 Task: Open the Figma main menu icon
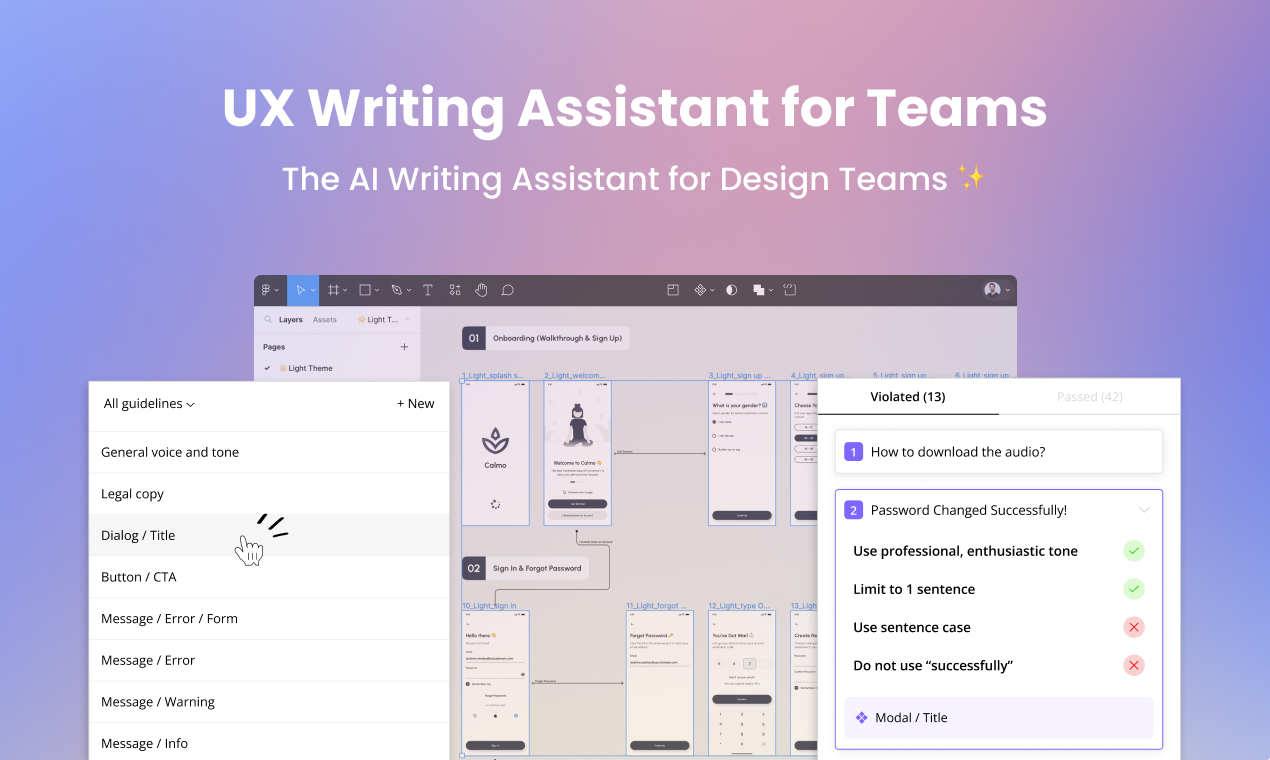point(266,291)
